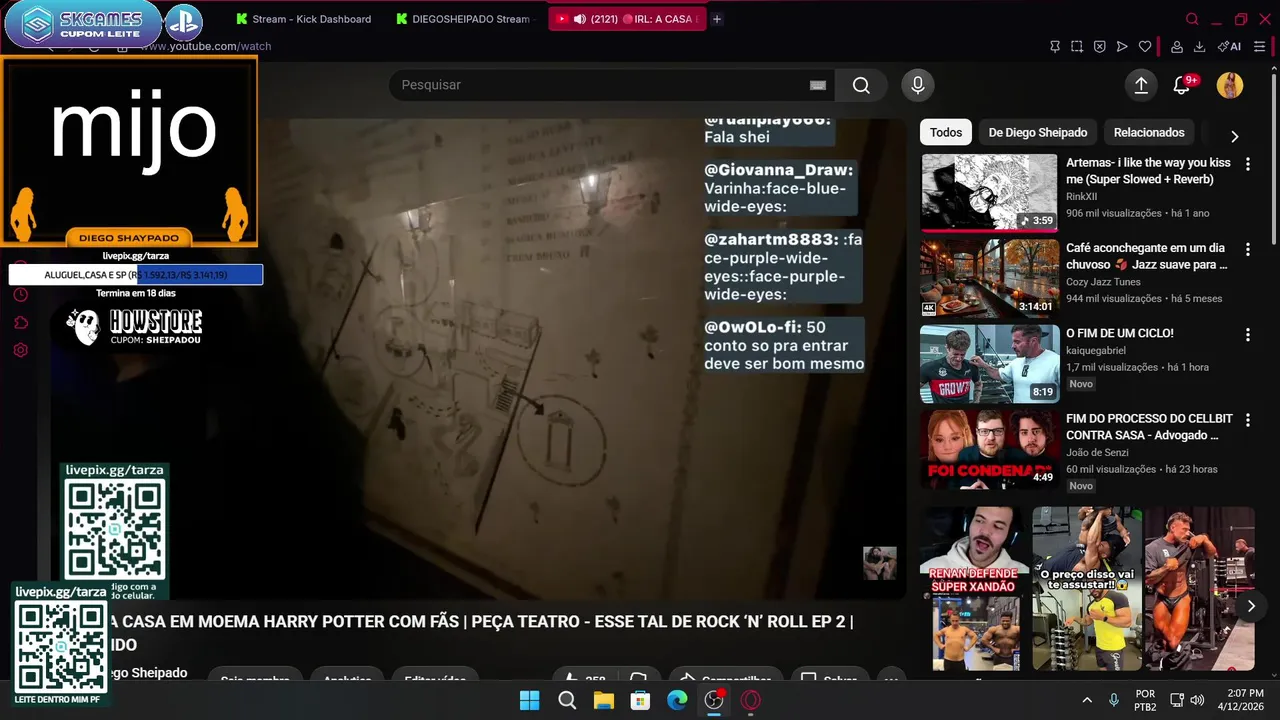Open the browser profile account icon

[1177, 46]
